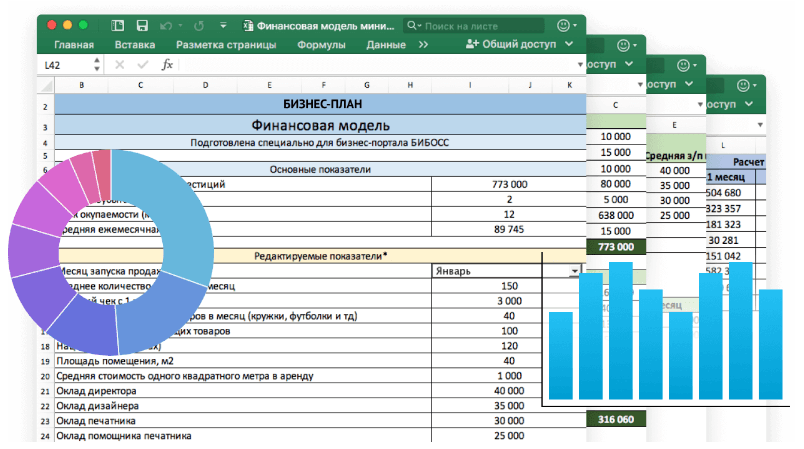Switch to the Вставка tab
The height and width of the screenshot is (449, 804).
[x=135, y=45]
